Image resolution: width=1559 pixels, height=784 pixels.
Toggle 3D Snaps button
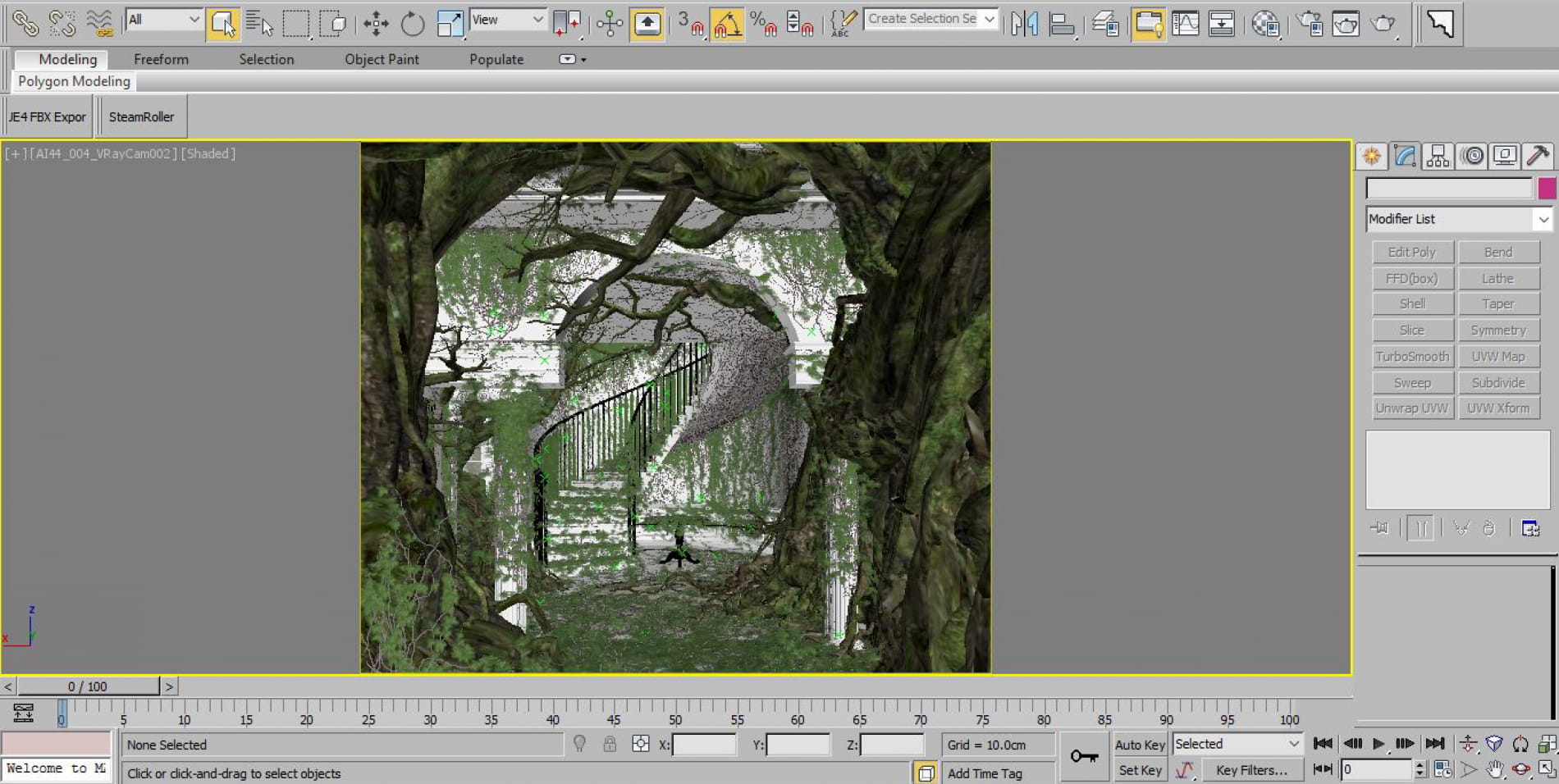690,23
